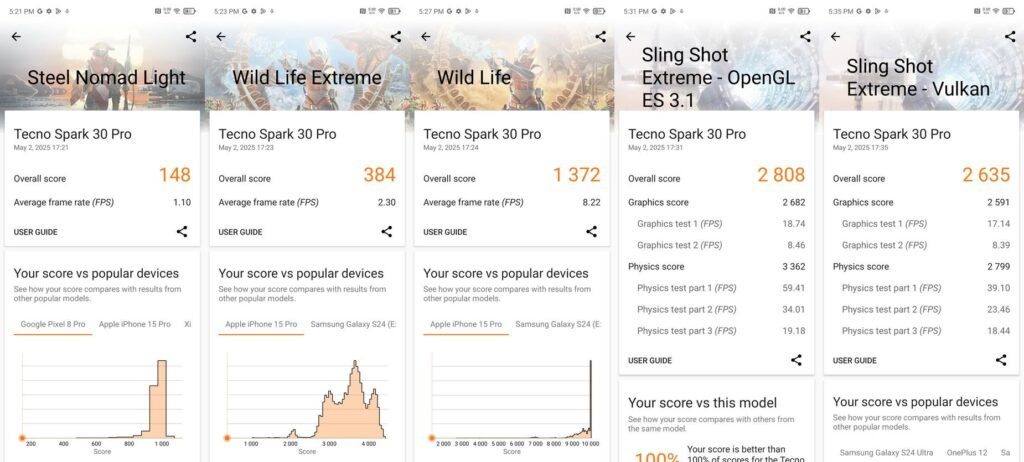The height and width of the screenshot is (462, 1024).
Task: Tap Graphics score 2 682 row
Action: point(716,203)
